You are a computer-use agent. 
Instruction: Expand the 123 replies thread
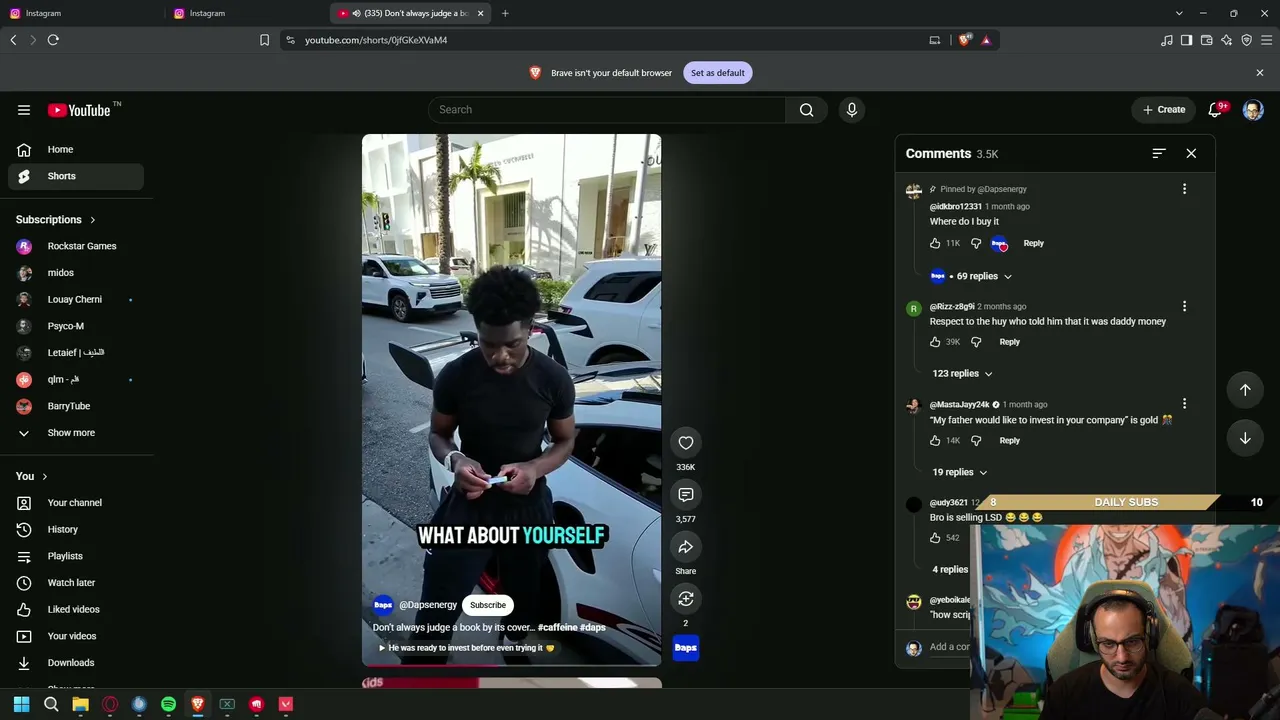(x=962, y=374)
